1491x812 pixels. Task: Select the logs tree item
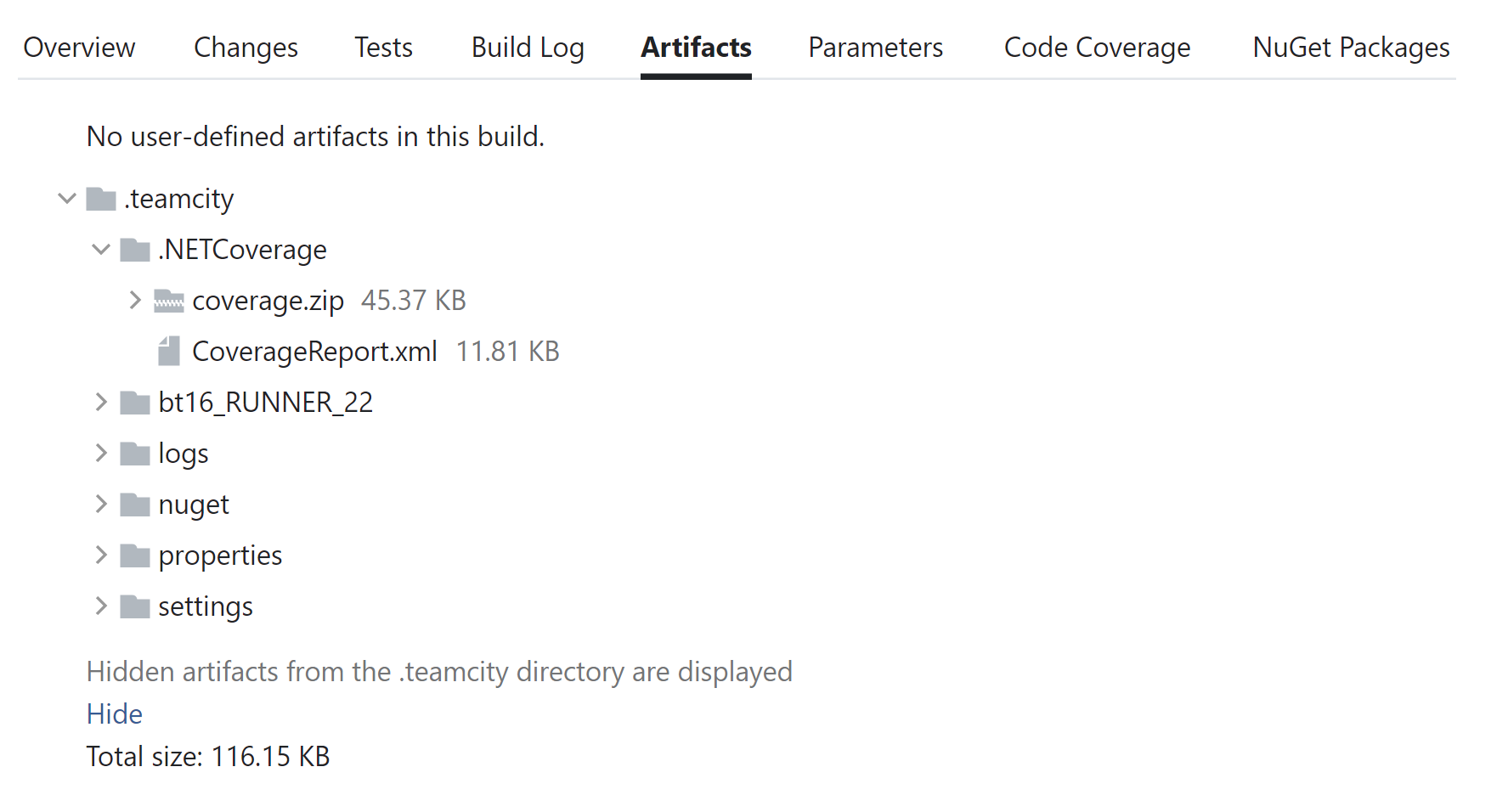183,453
